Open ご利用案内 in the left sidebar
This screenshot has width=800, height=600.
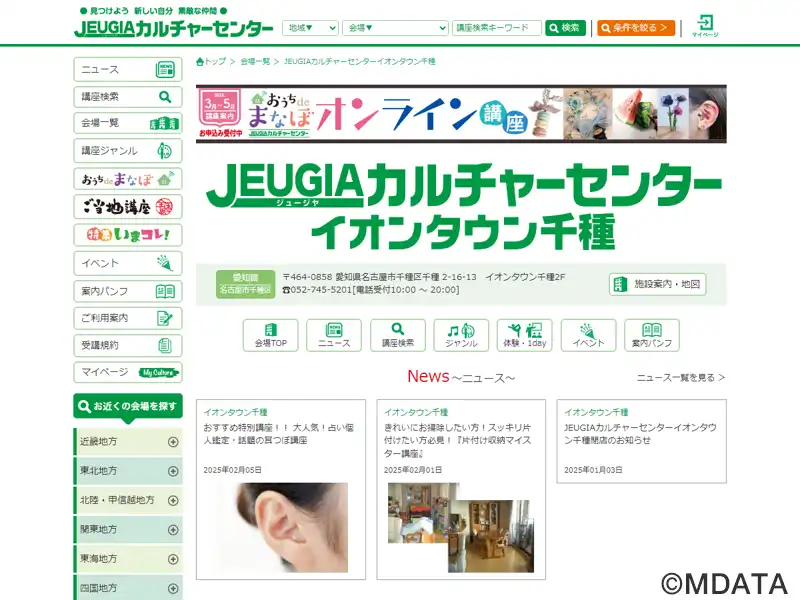click(128, 318)
